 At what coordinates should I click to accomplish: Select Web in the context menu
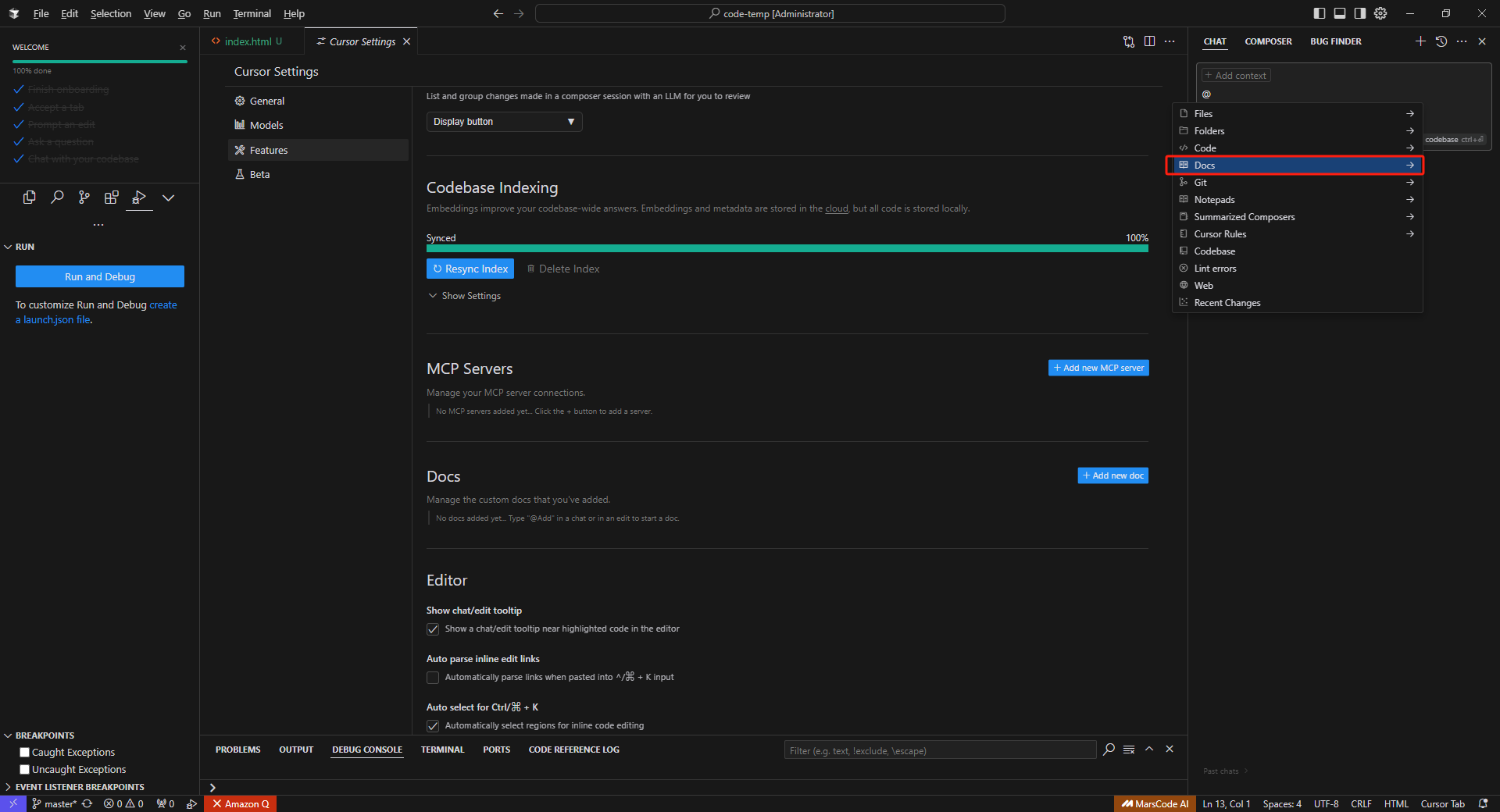[x=1297, y=286]
